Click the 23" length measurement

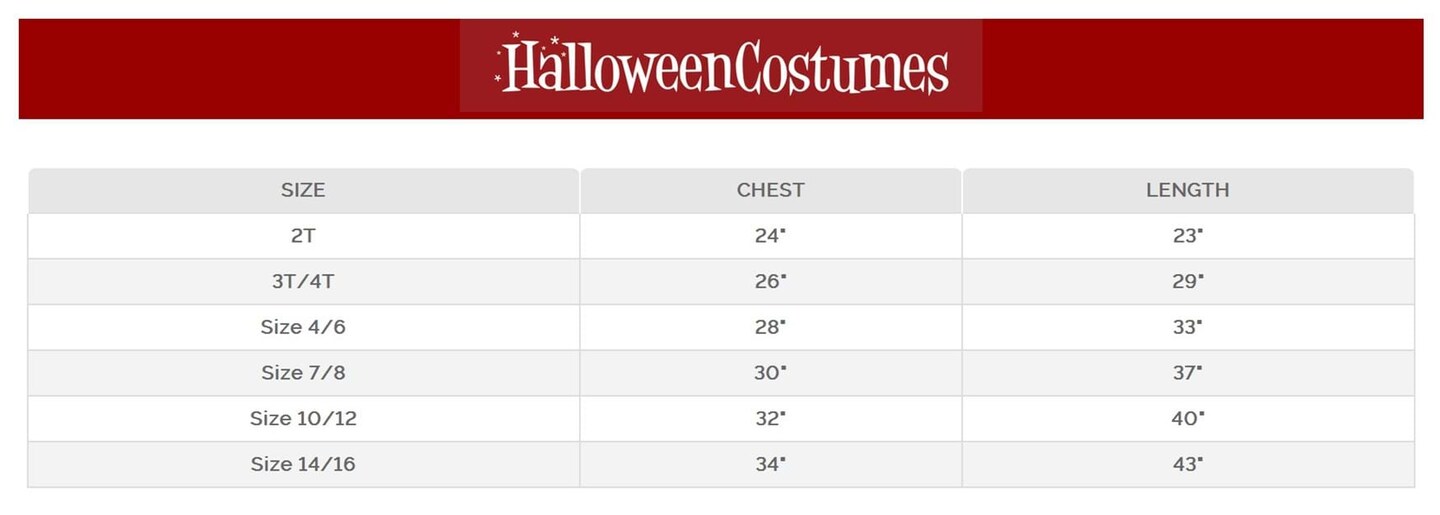pyautogui.click(x=1187, y=236)
